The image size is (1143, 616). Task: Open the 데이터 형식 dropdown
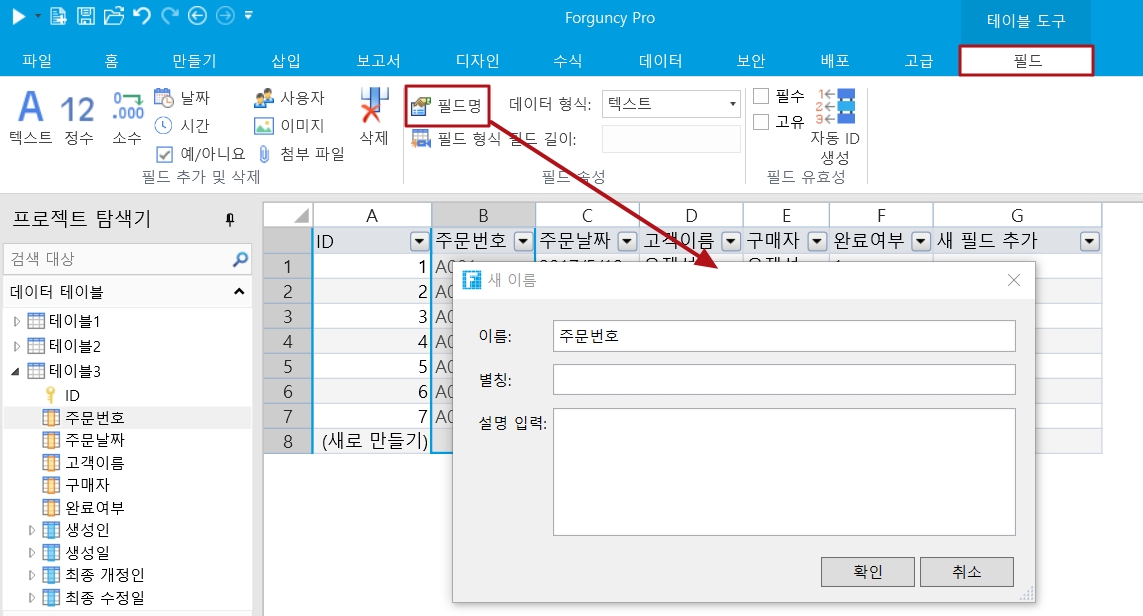[x=732, y=104]
